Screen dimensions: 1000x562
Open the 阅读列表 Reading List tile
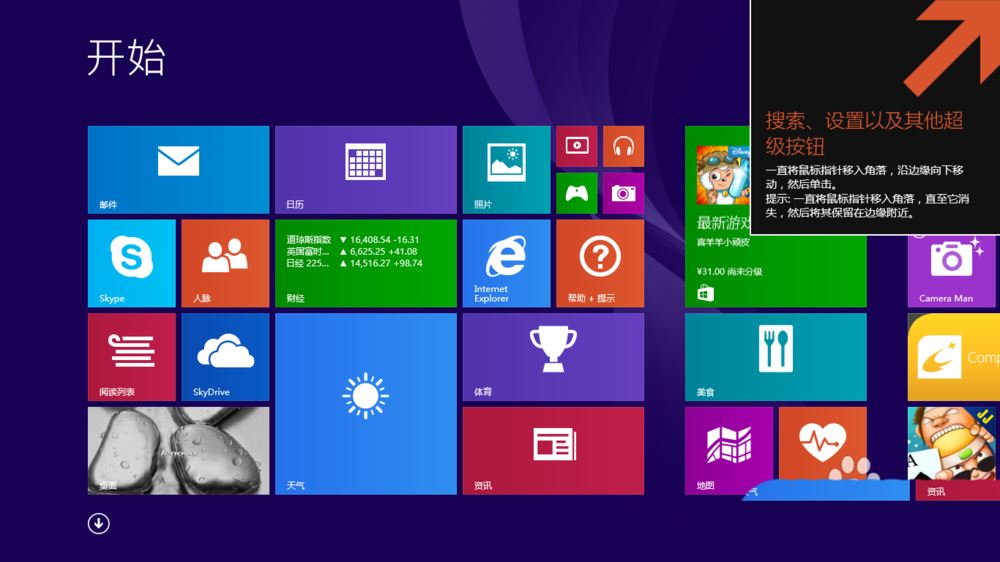pyautogui.click(x=132, y=357)
